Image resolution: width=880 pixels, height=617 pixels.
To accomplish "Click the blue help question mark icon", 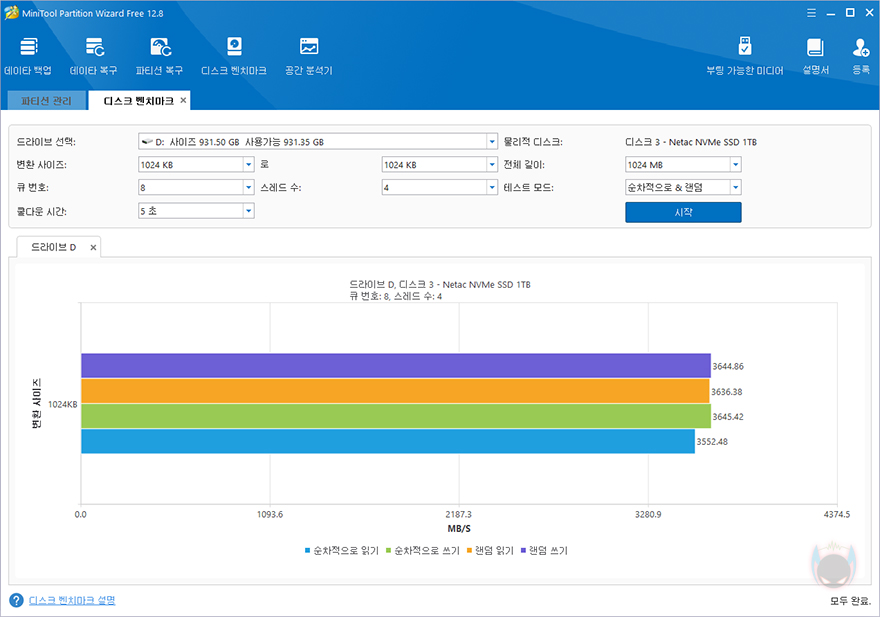I will [x=16, y=600].
